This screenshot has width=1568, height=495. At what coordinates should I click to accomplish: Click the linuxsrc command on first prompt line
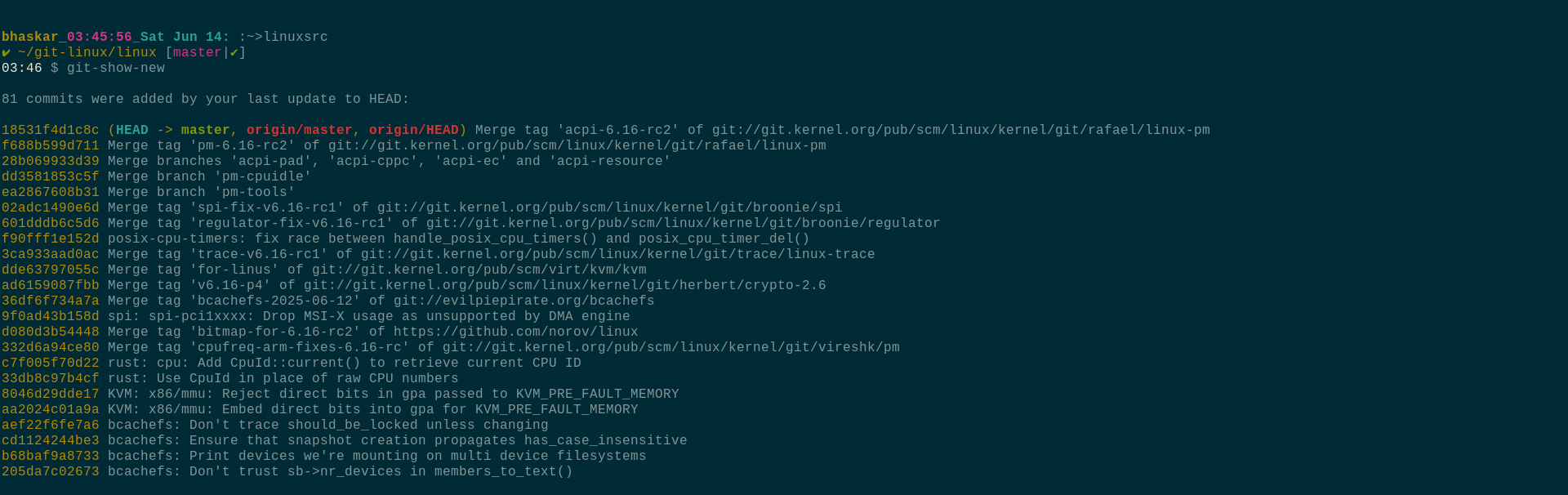tap(296, 37)
